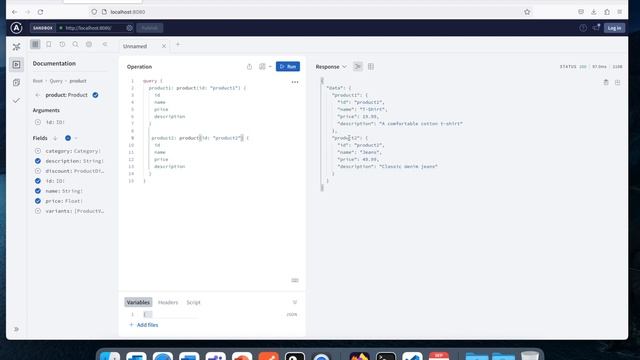Click the Apollo logo icon
640x360 pixels.
(x=16, y=28)
